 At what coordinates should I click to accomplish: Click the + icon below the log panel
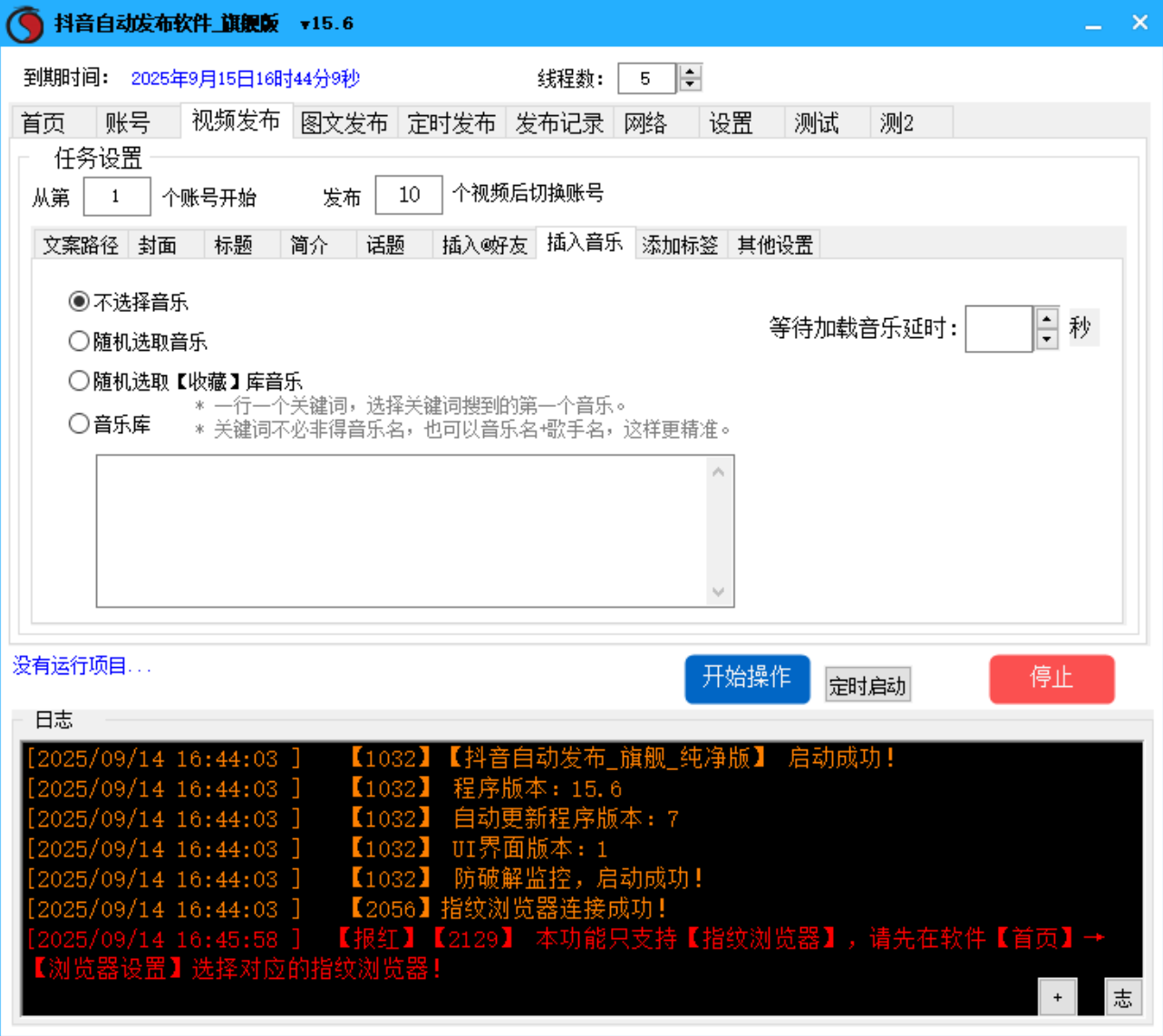(1056, 996)
